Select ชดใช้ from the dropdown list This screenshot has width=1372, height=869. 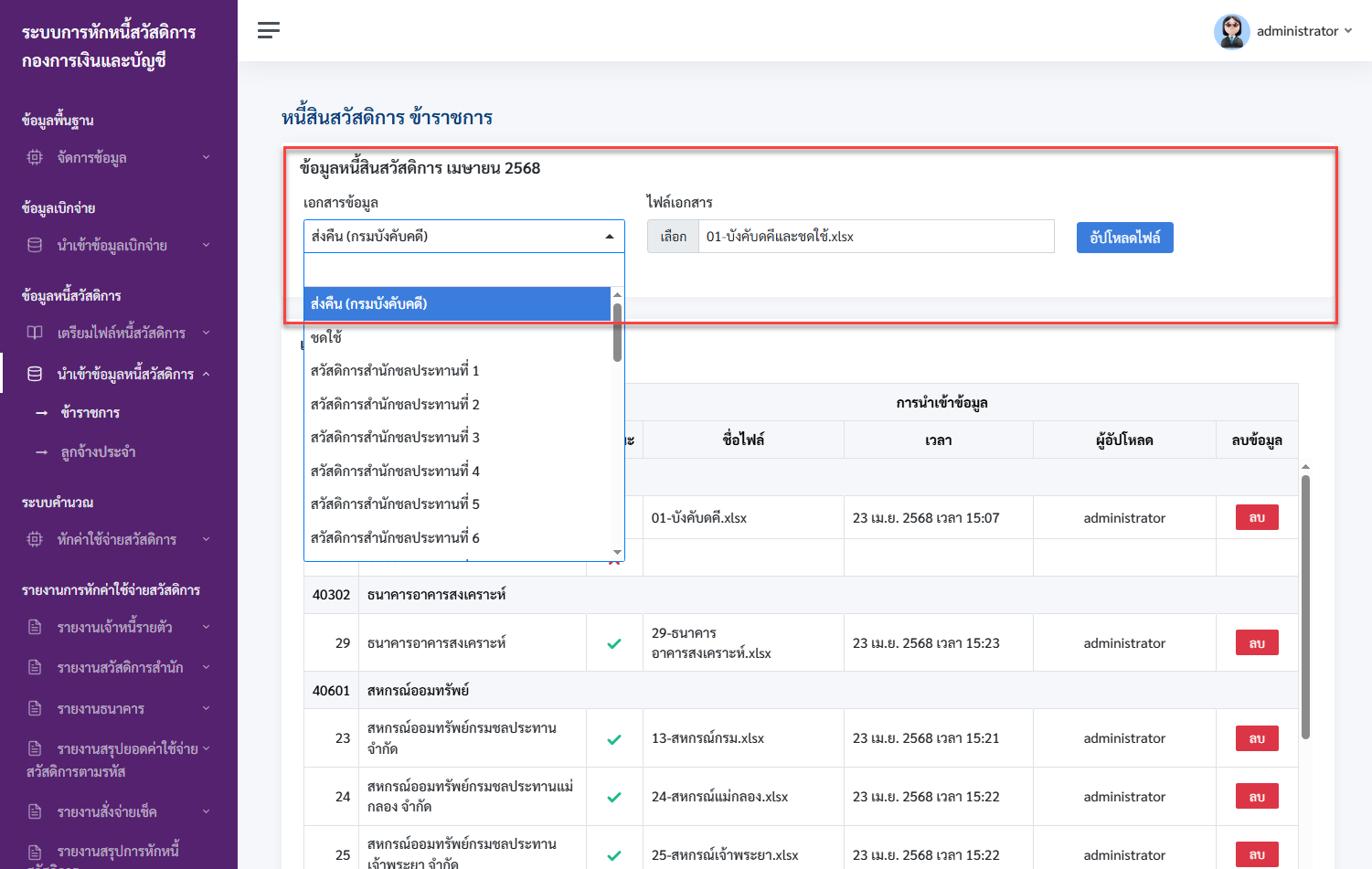coord(457,337)
